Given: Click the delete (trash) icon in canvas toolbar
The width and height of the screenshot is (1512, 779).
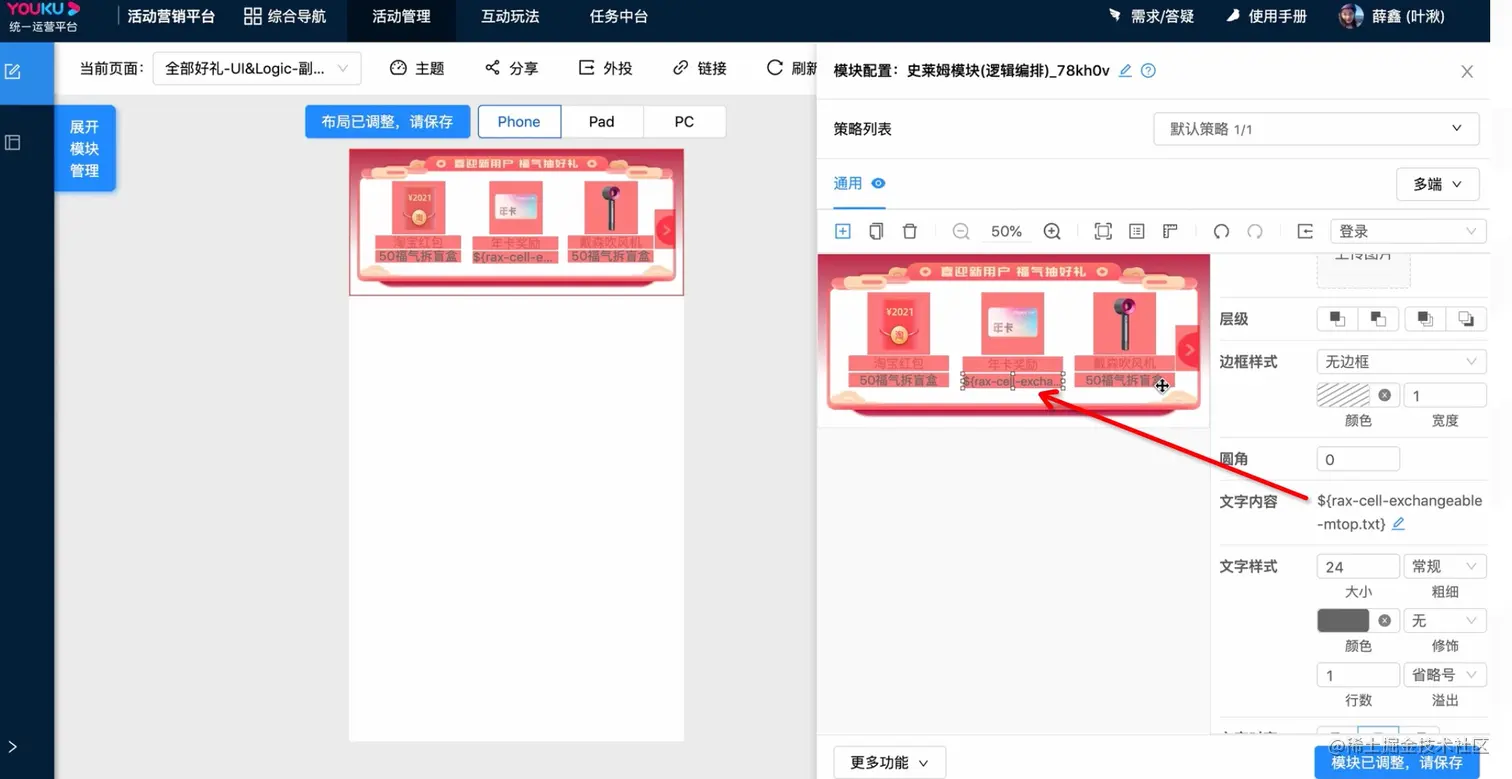Looking at the screenshot, I should pos(909,231).
